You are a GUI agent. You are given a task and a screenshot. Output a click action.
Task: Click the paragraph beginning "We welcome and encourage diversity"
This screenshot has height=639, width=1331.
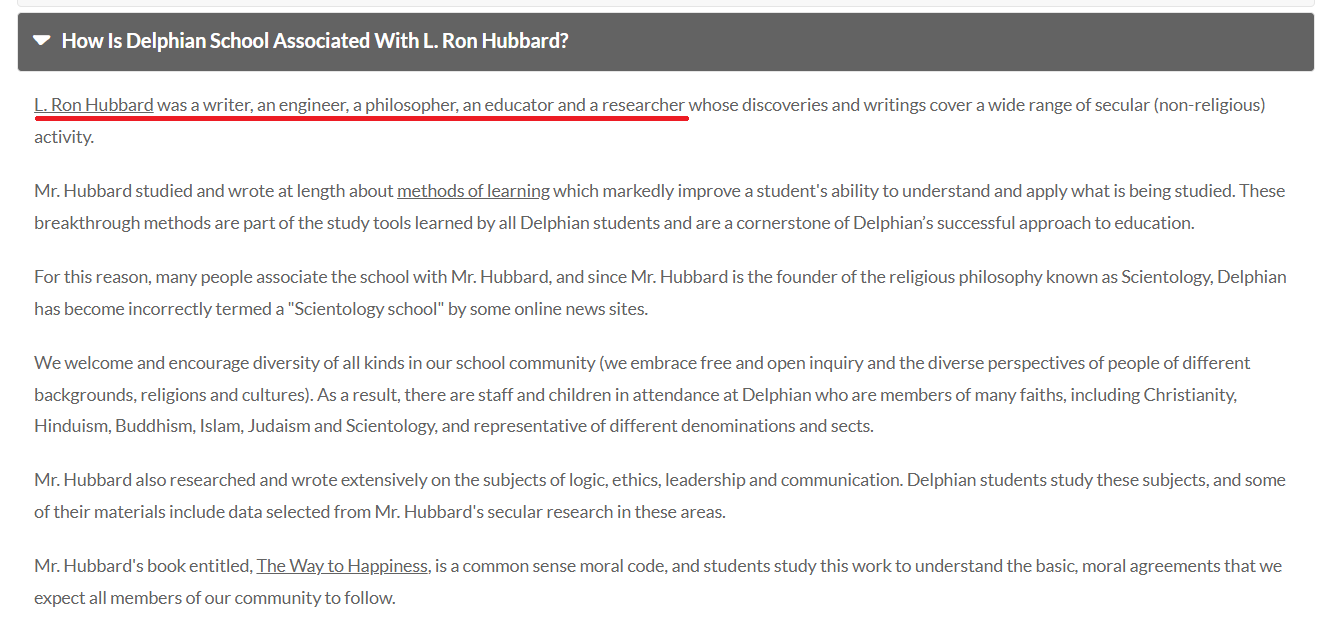click(x=635, y=394)
